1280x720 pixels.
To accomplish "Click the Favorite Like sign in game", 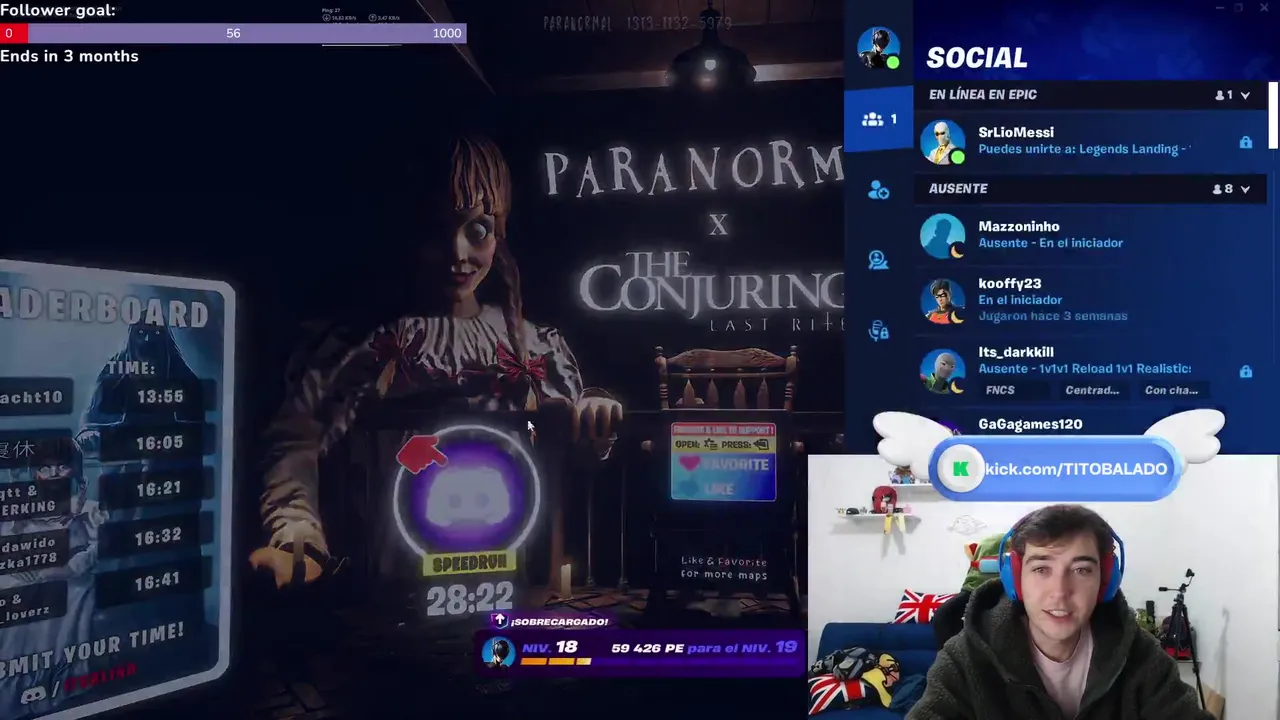I will pyautogui.click(x=723, y=463).
